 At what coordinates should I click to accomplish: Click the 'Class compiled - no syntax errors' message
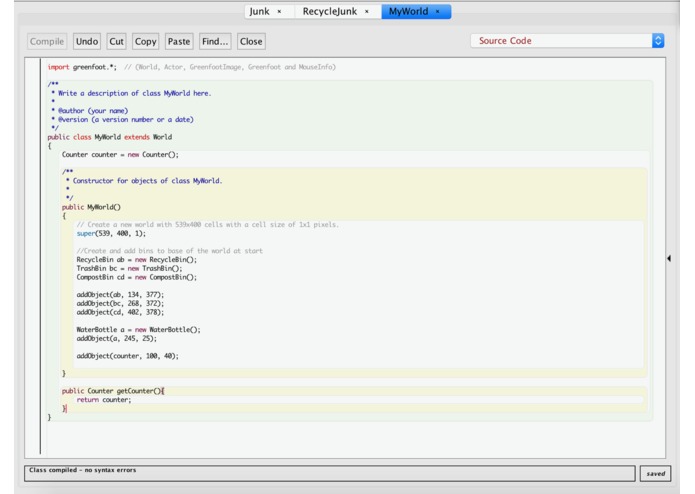(83, 470)
